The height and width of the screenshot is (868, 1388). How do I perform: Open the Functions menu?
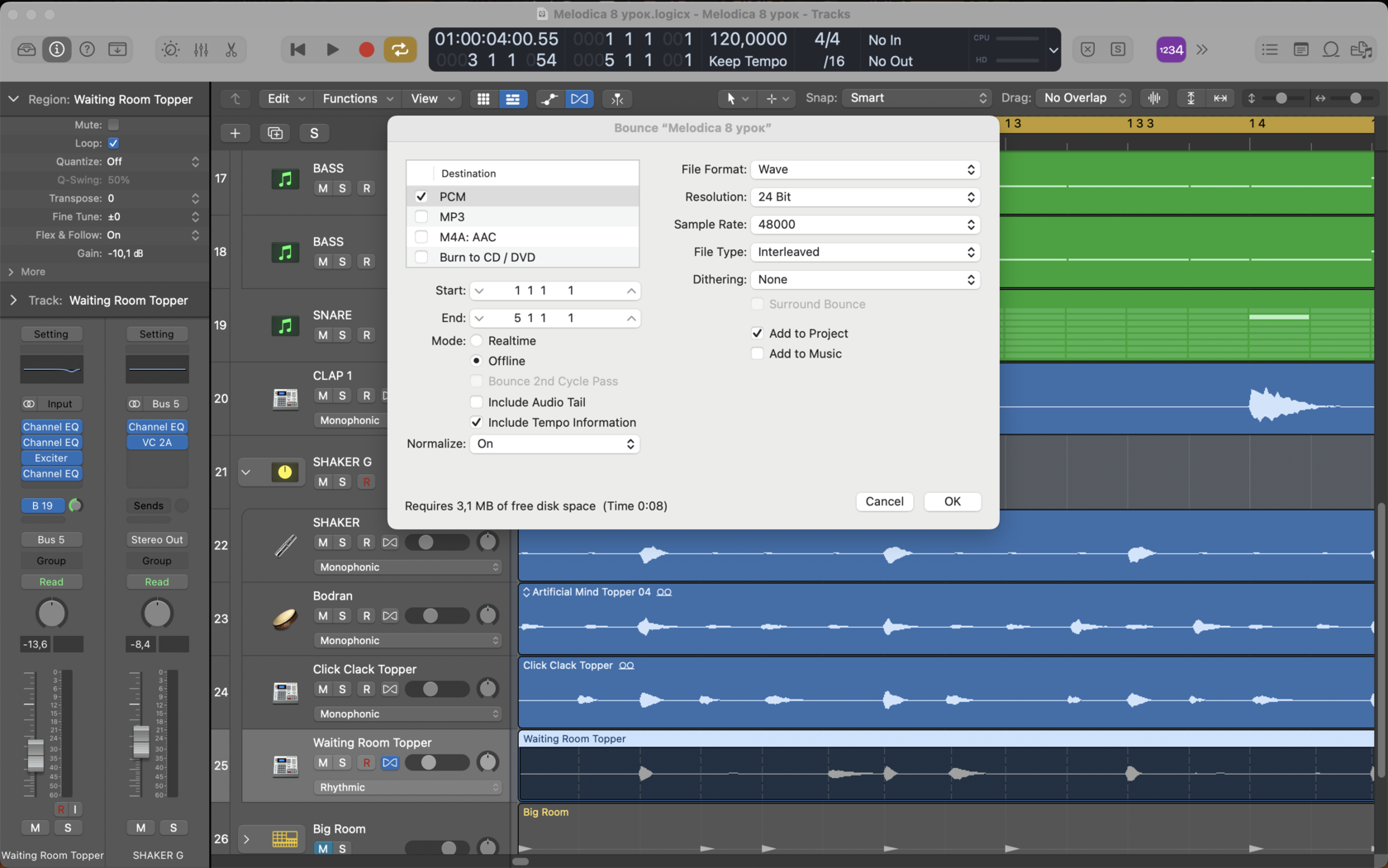[x=357, y=98]
